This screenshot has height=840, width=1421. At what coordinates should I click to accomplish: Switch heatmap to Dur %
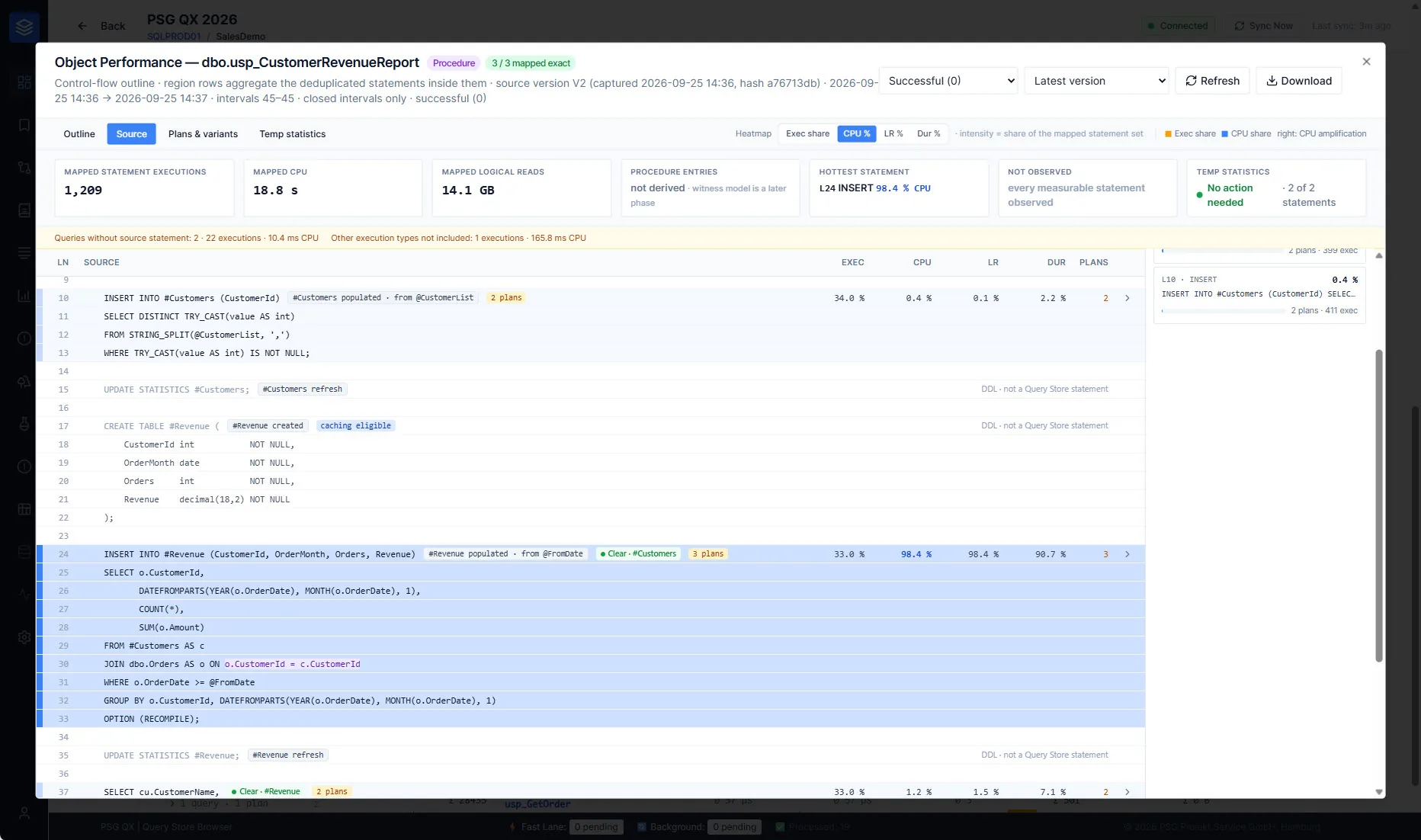click(929, 133)
